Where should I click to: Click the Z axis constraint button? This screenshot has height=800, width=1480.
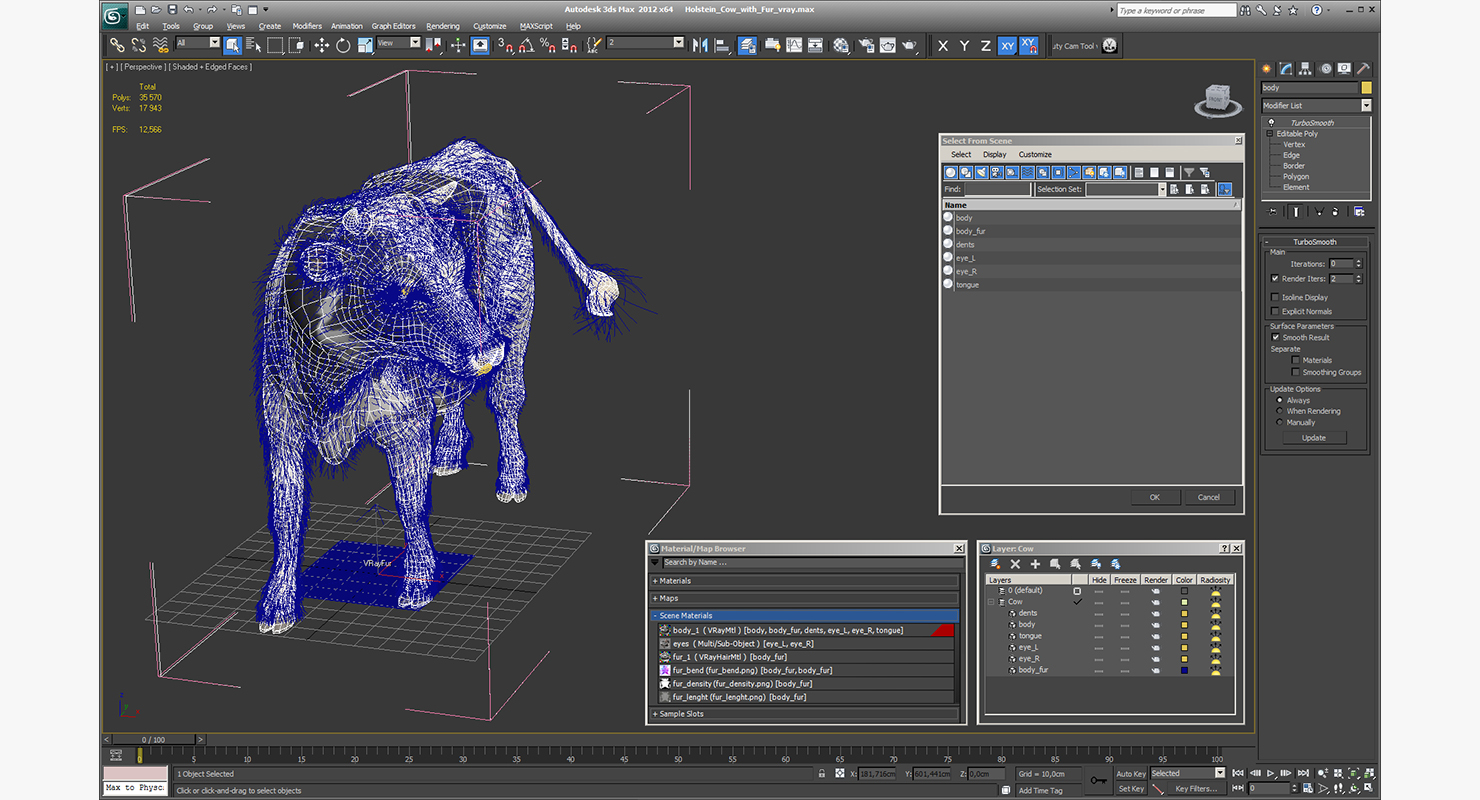[986, 46]
